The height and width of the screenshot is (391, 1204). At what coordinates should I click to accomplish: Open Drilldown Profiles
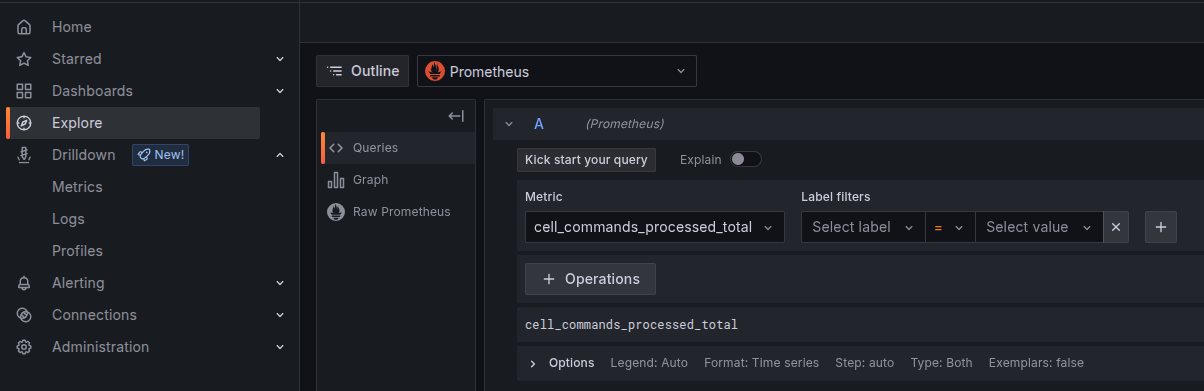pyautogui.click(x=77, y=251)
